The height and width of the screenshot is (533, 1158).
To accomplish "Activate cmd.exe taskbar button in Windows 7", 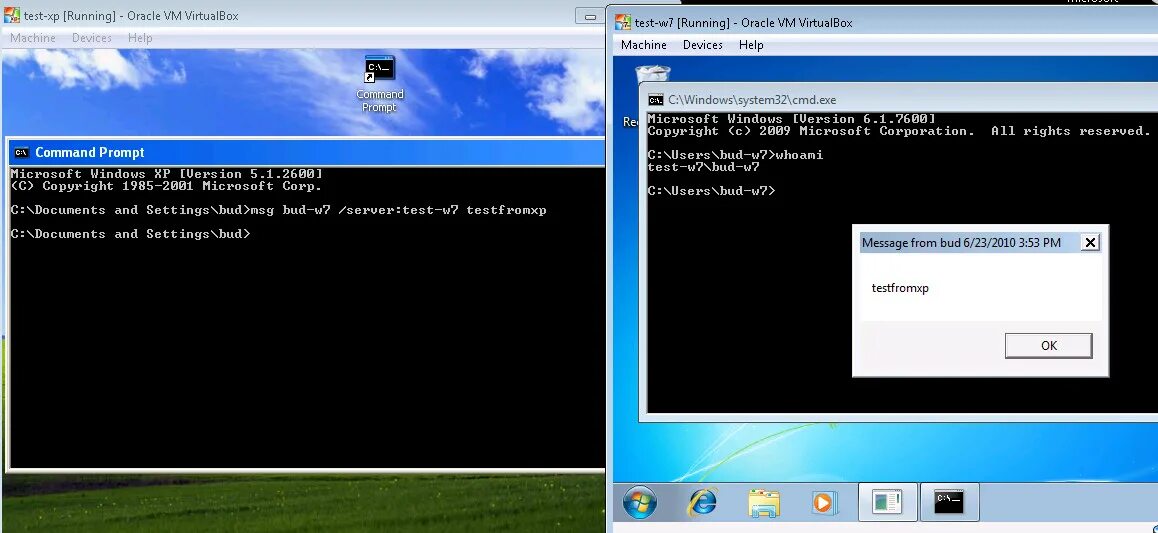I will click(949, 503).
